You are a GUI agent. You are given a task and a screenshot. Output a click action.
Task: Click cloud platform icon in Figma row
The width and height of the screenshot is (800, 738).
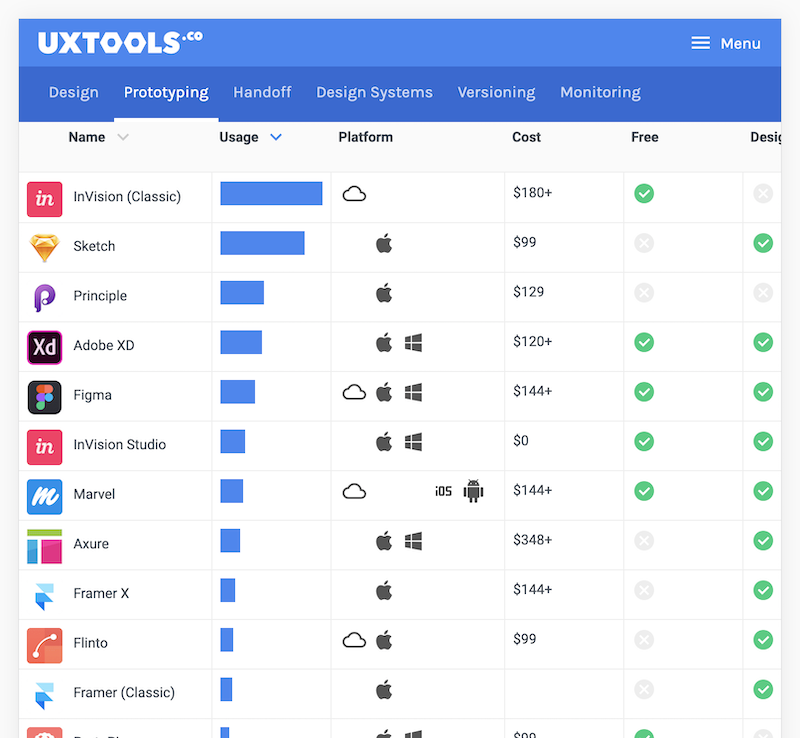pyautogui.click(x=354, y=392)
